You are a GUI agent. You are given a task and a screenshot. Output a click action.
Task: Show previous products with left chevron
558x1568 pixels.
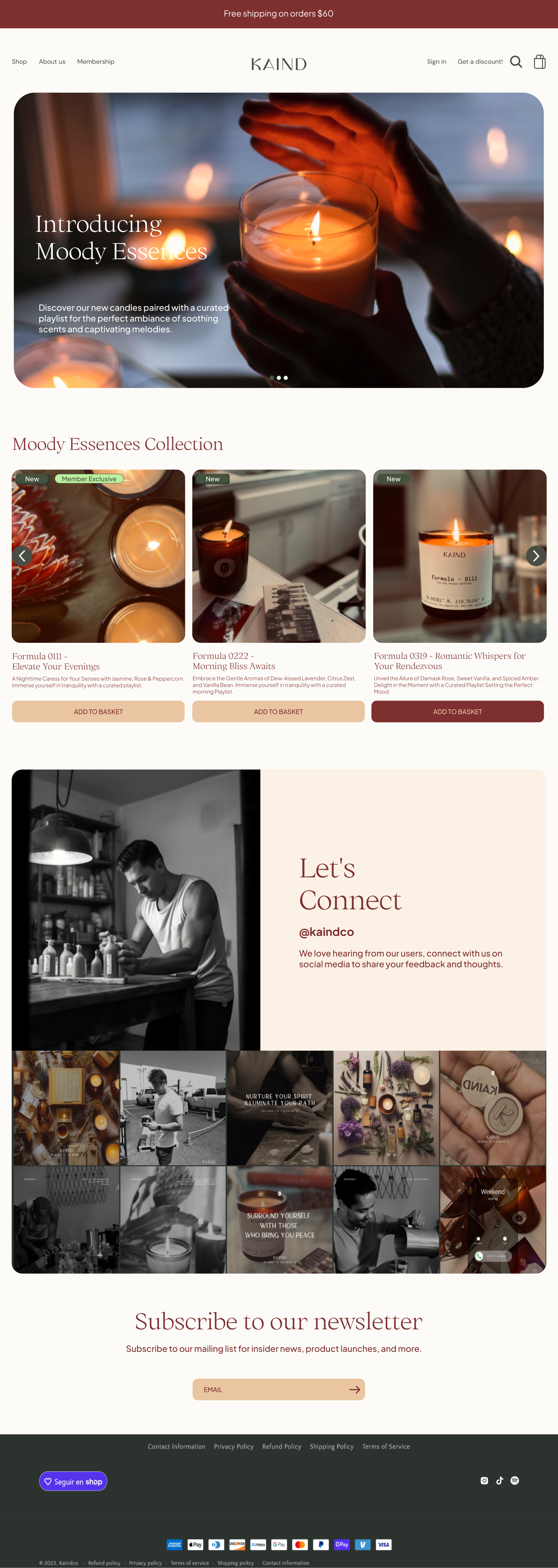(22, 556)
